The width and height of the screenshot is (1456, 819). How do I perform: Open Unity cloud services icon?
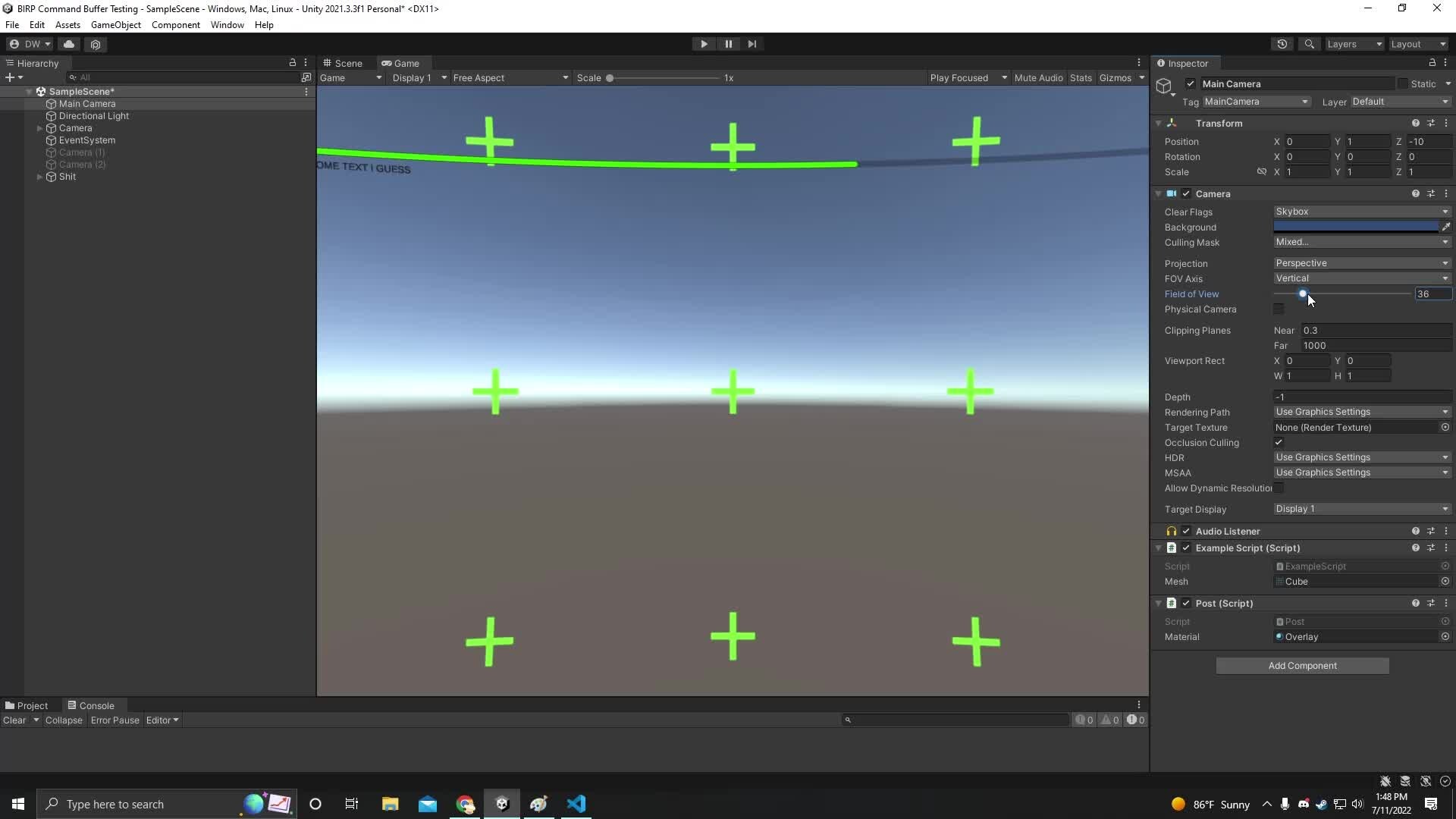[69, 44]
